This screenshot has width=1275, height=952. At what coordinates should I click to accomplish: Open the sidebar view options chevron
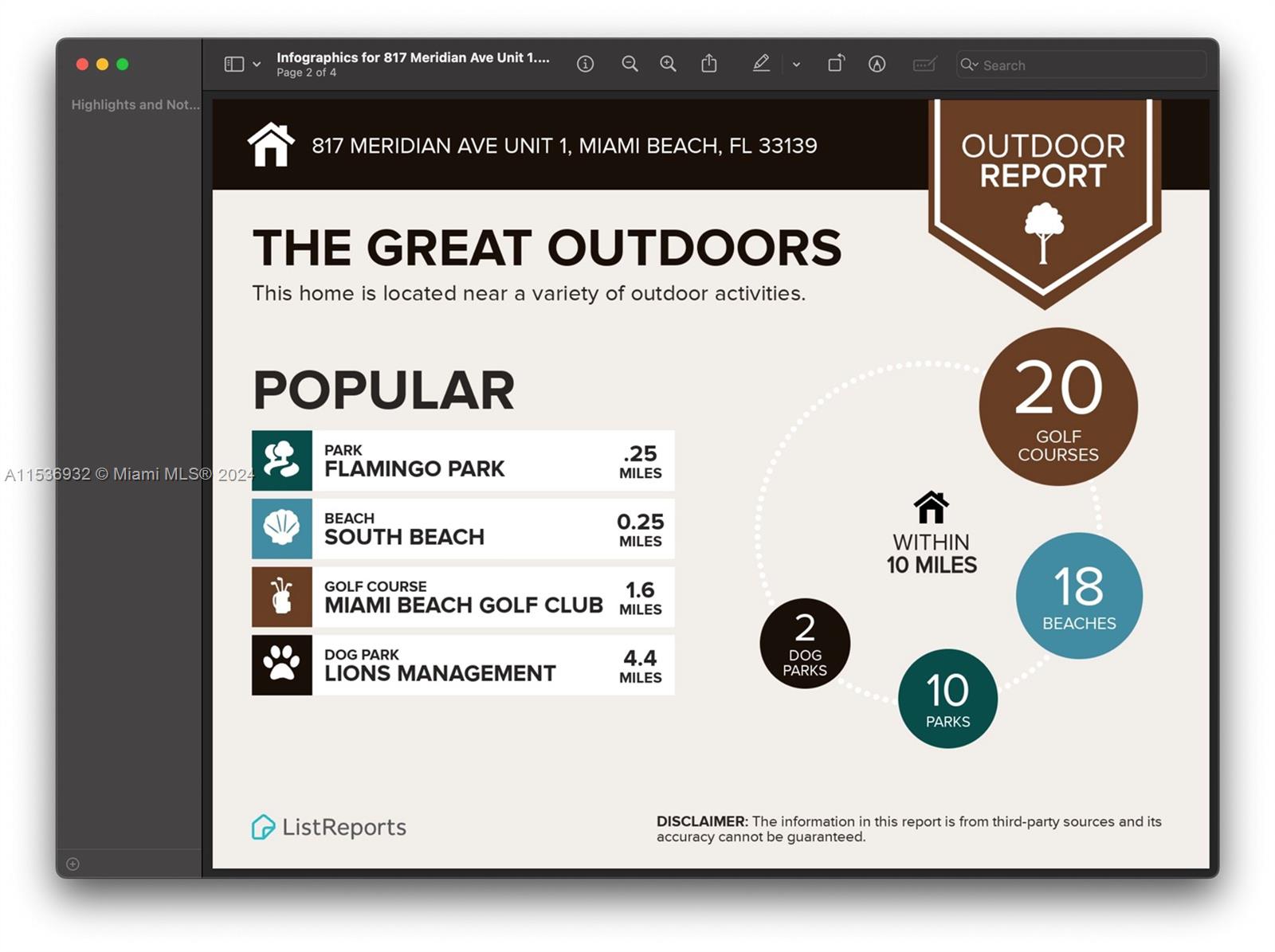[257, 65]
